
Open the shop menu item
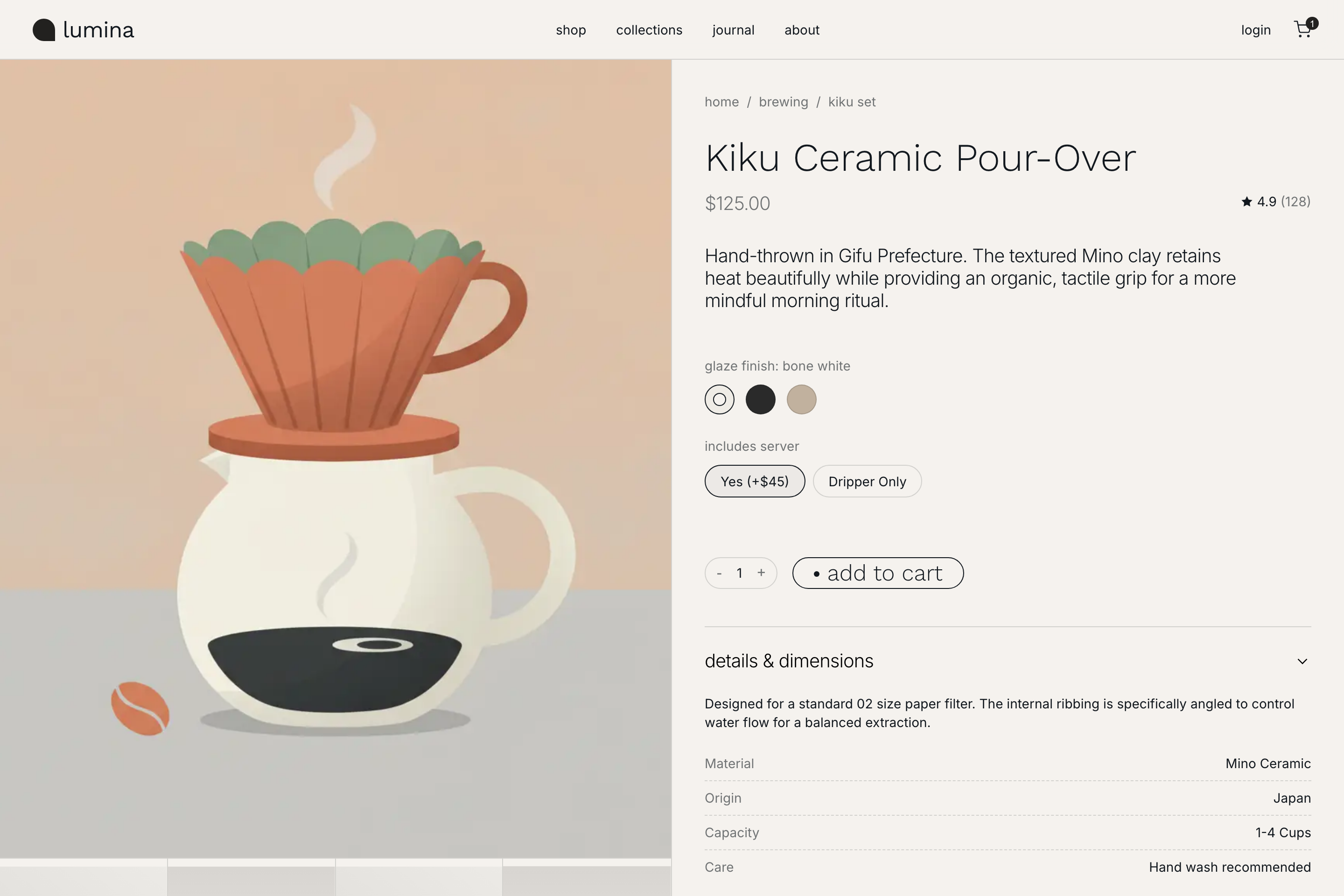click(x=571, y=30)
